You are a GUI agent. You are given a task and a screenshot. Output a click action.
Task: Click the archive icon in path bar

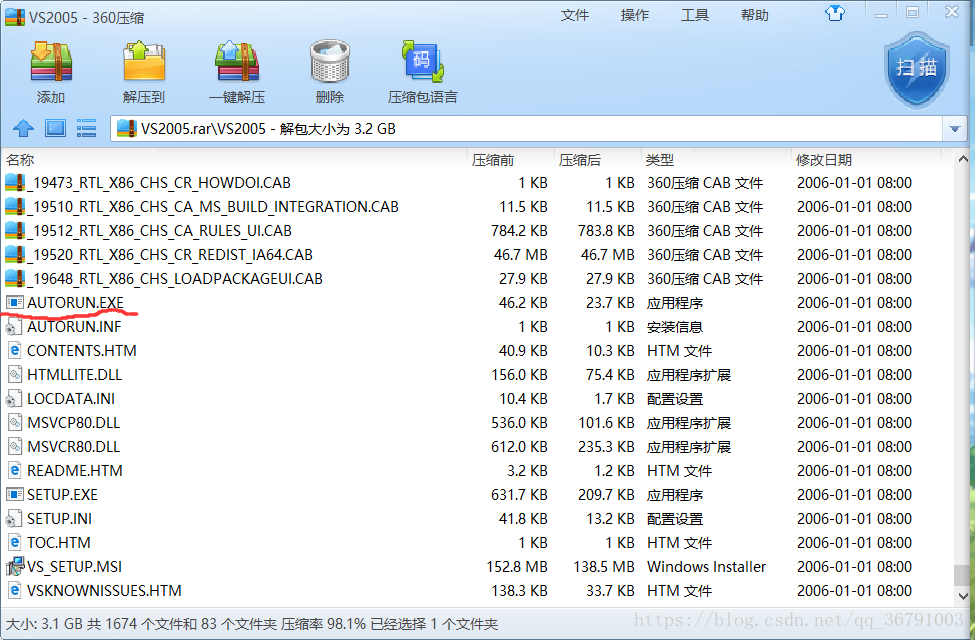pos(127,128)
